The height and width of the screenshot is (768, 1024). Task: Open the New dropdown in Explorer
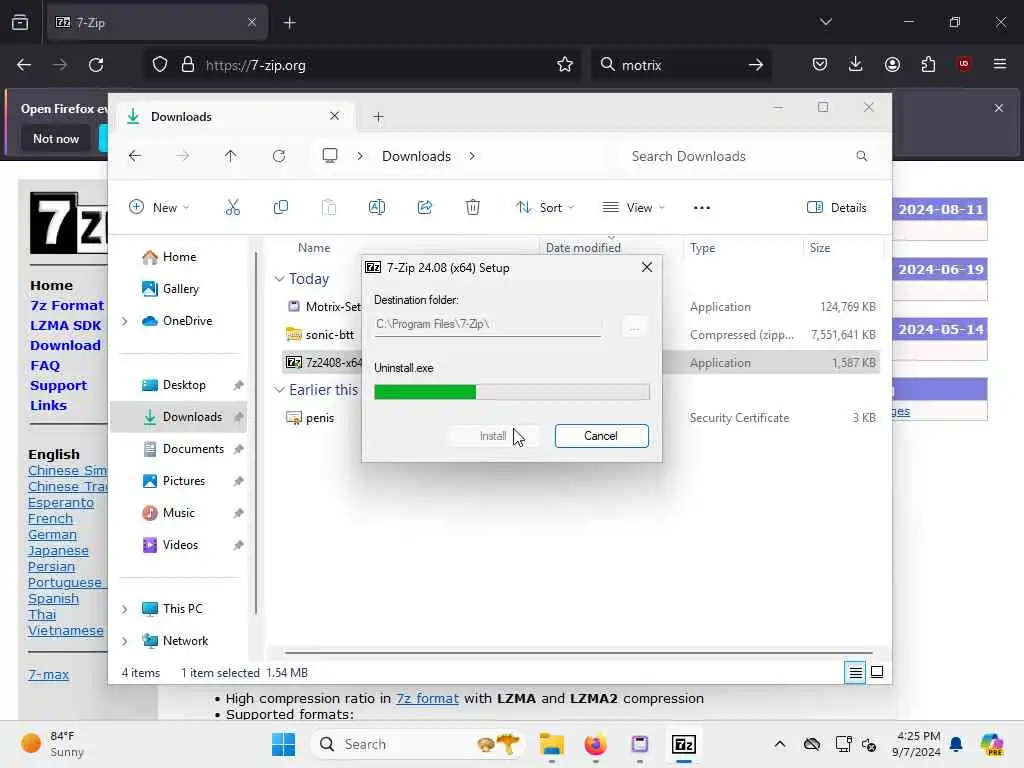point(159,208)
